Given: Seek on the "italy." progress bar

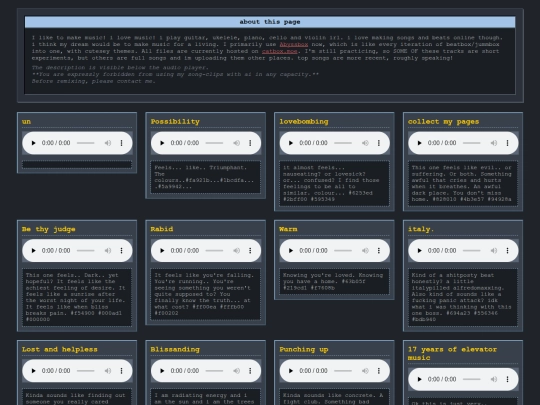Looking at the screenshot, I should tap(471, 250).
